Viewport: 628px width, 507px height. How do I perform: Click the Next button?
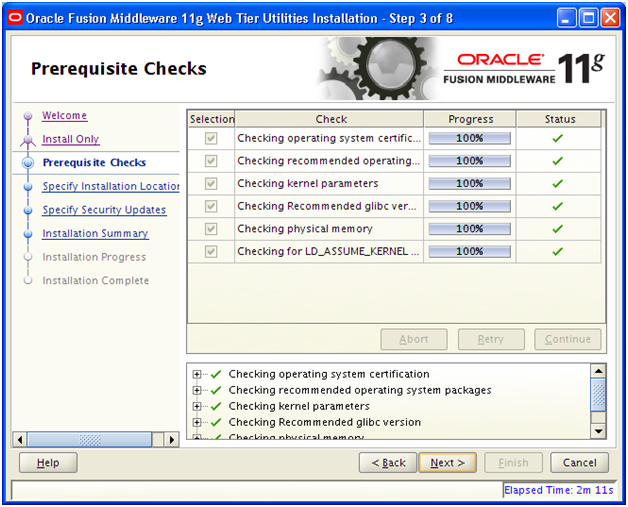(448, 463)
